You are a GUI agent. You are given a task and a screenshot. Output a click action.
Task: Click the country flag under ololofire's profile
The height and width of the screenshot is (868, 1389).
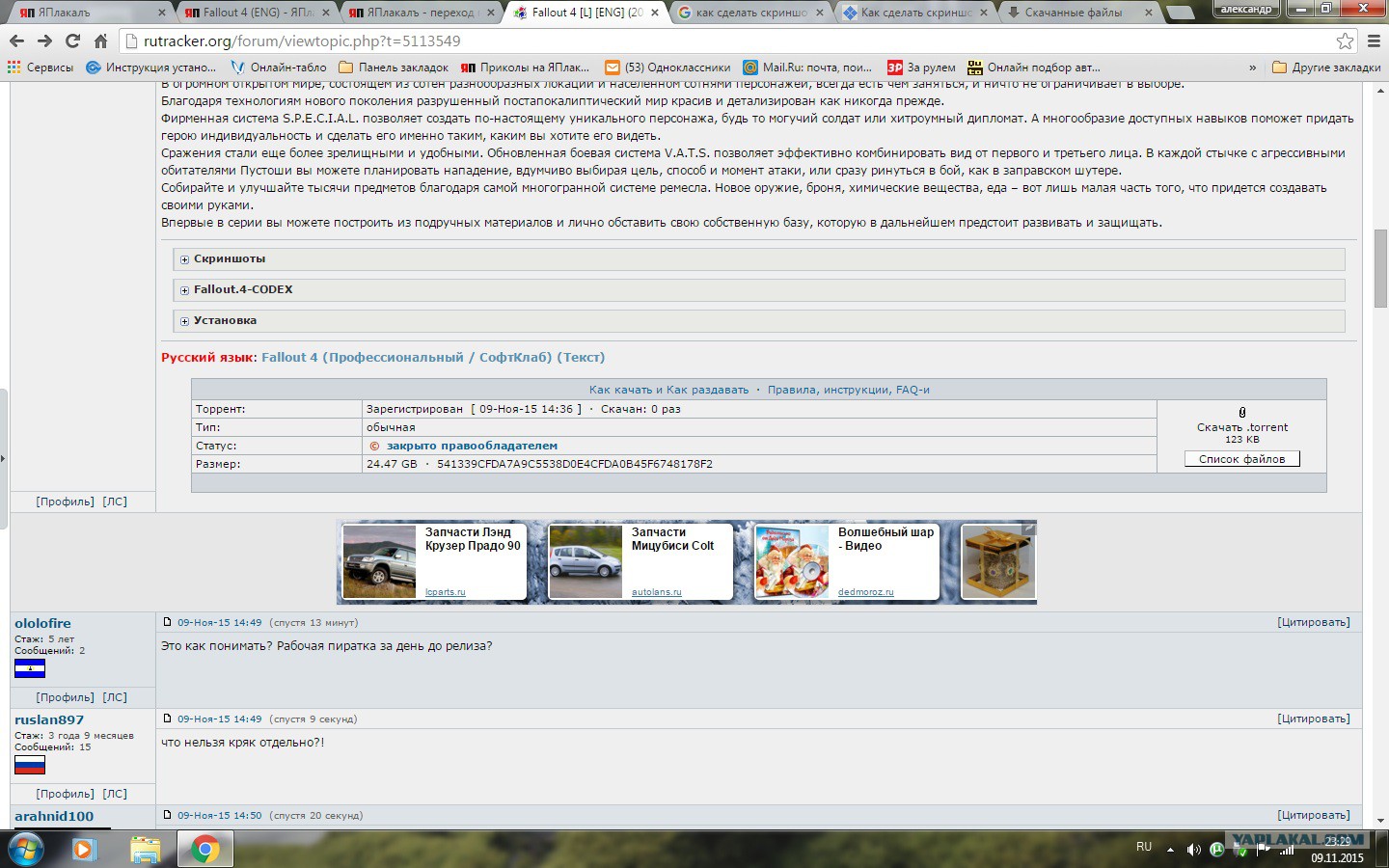[x=30, y=668]
